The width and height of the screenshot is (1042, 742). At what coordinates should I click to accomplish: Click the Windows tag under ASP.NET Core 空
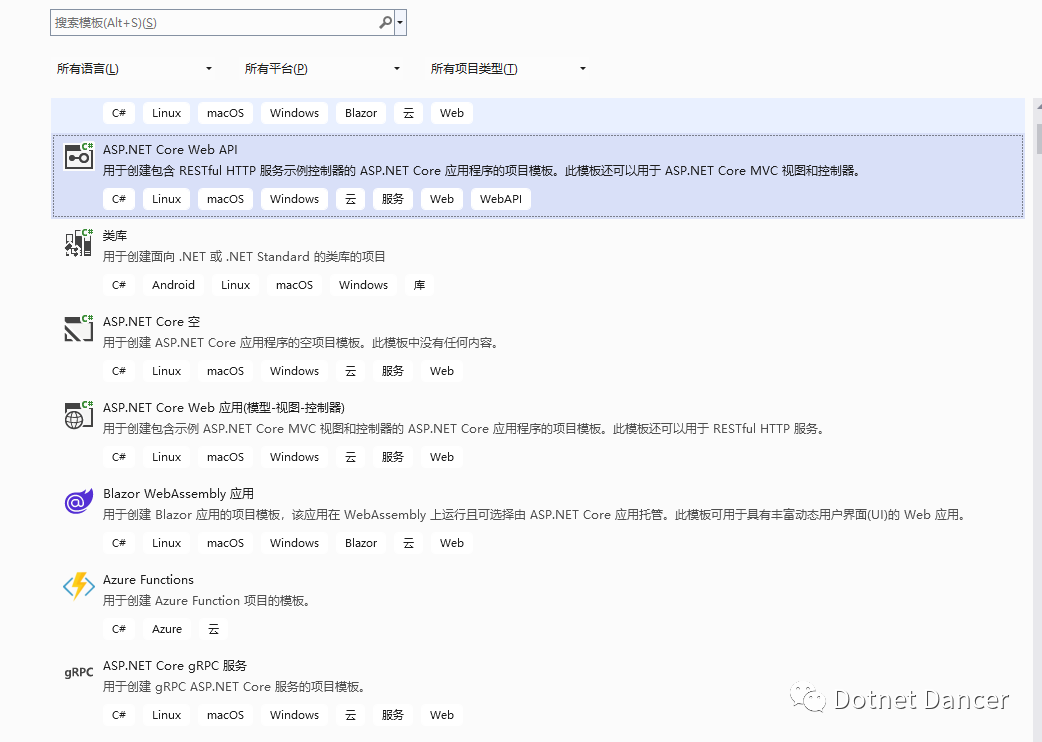tap(294, 371)
